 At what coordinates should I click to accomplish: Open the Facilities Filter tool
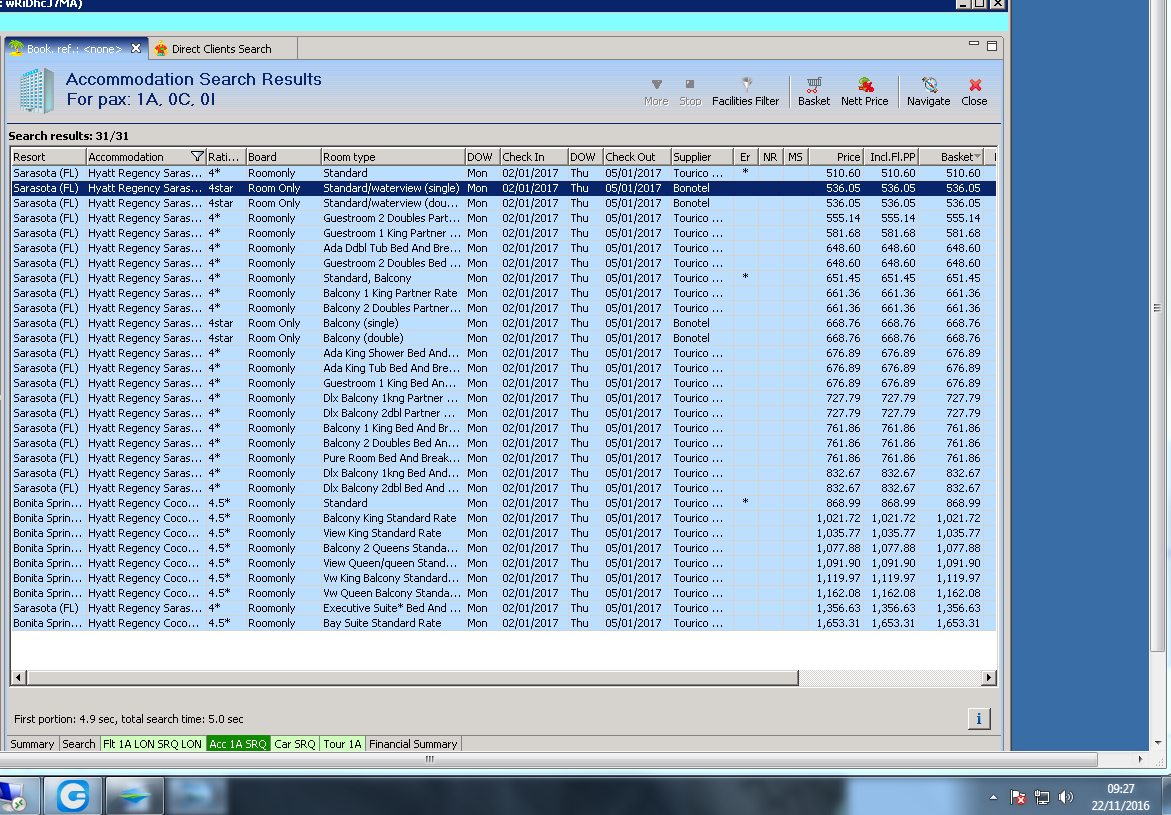[745, 92]
